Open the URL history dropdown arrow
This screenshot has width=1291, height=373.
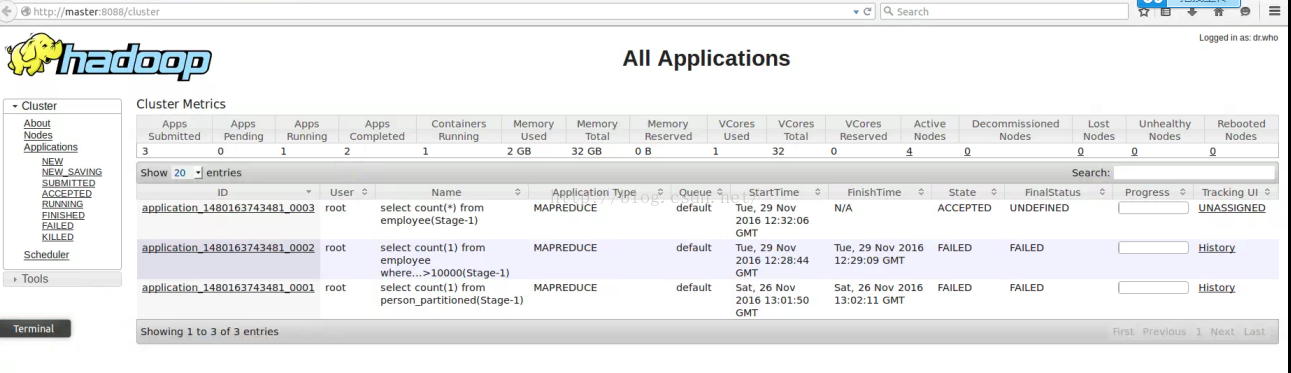point(855,12)
